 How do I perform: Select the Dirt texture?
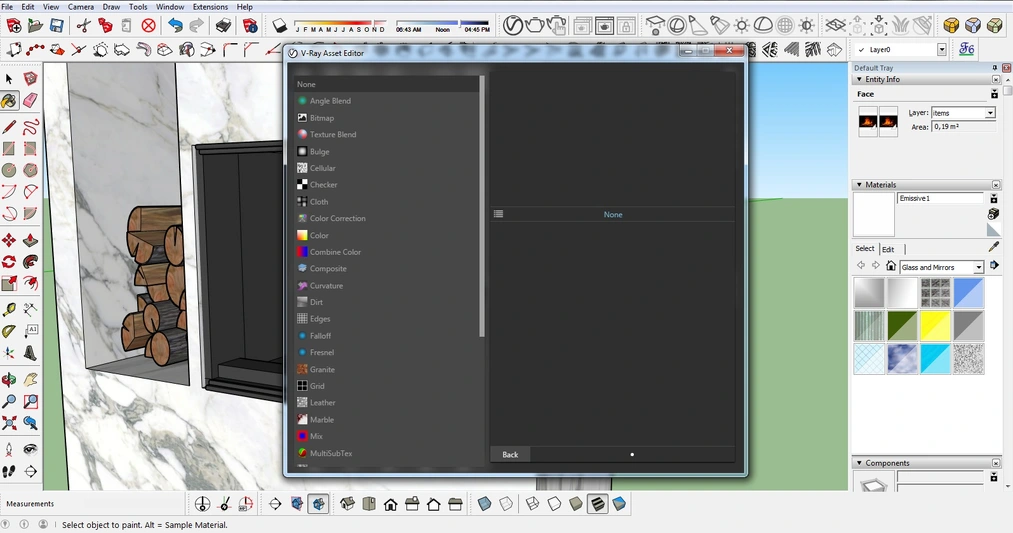point(316,302)
